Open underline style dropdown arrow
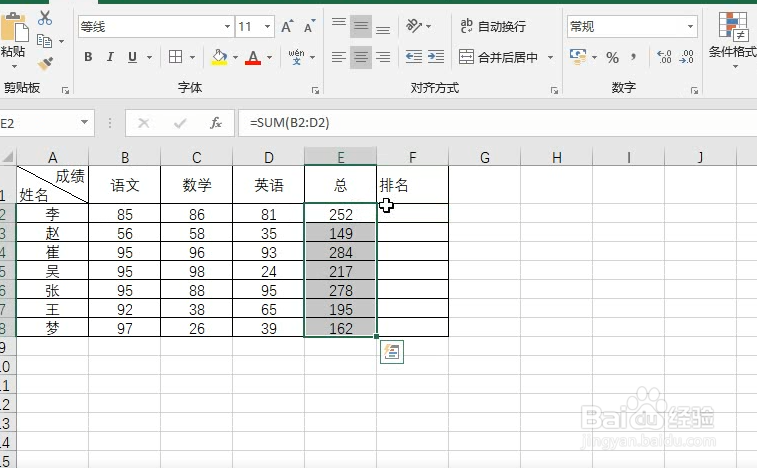 [149, 57]
